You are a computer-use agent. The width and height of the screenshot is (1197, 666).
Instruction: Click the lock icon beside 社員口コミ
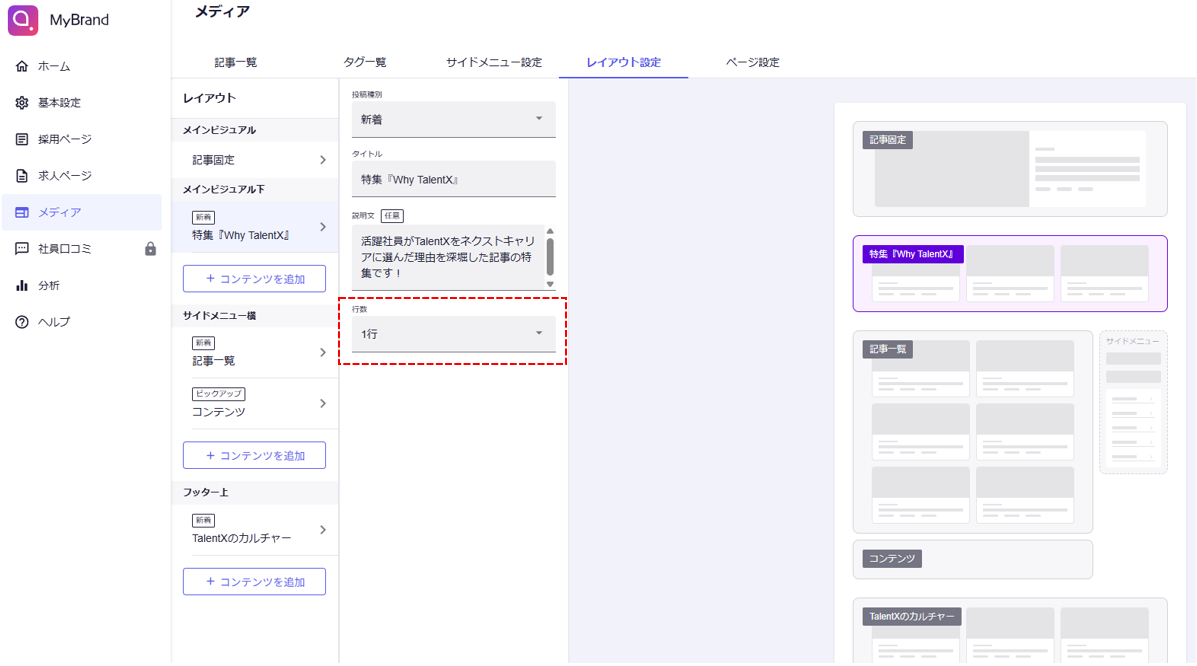tap(150, 249)
